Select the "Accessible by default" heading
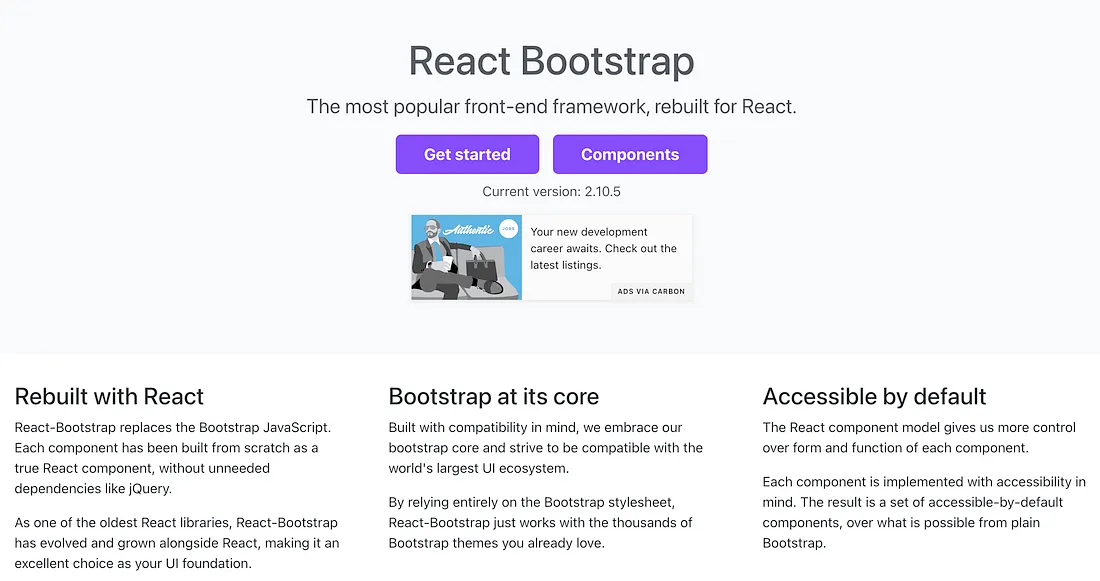The image size is (1100, 581). coord(874,396)
